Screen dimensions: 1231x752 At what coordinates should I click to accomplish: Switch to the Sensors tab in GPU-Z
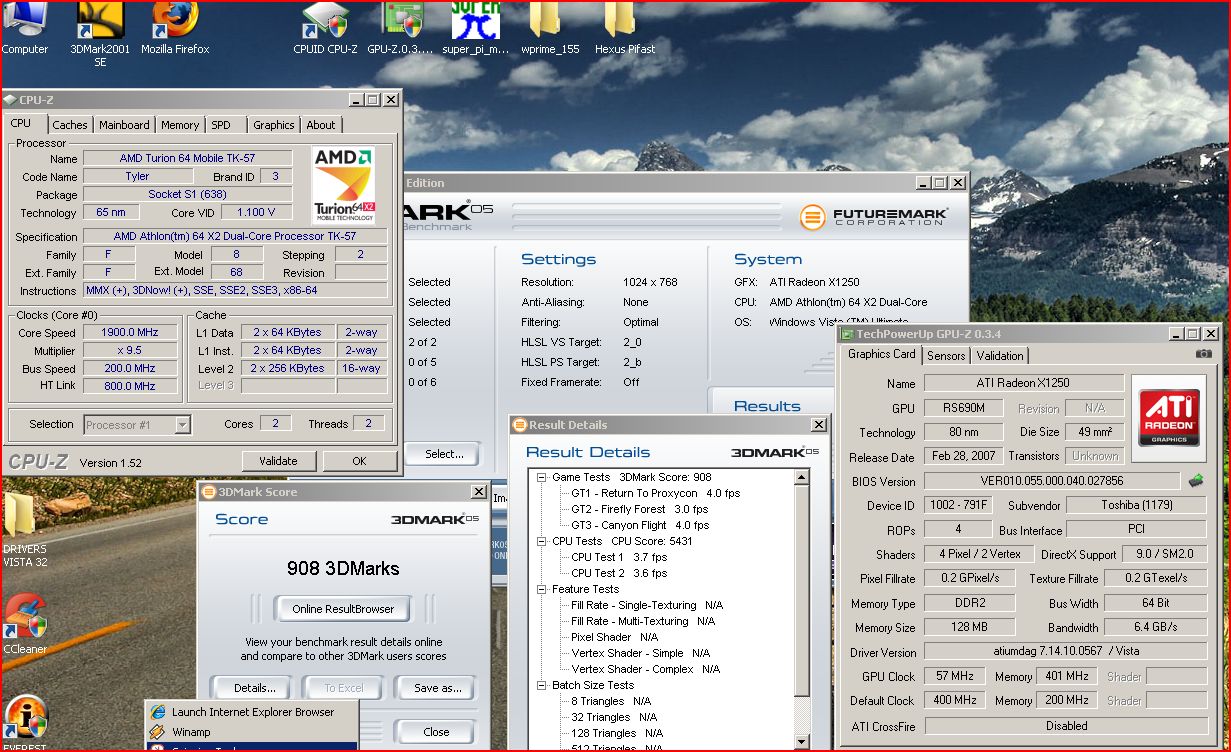click(x=946, y=355)
